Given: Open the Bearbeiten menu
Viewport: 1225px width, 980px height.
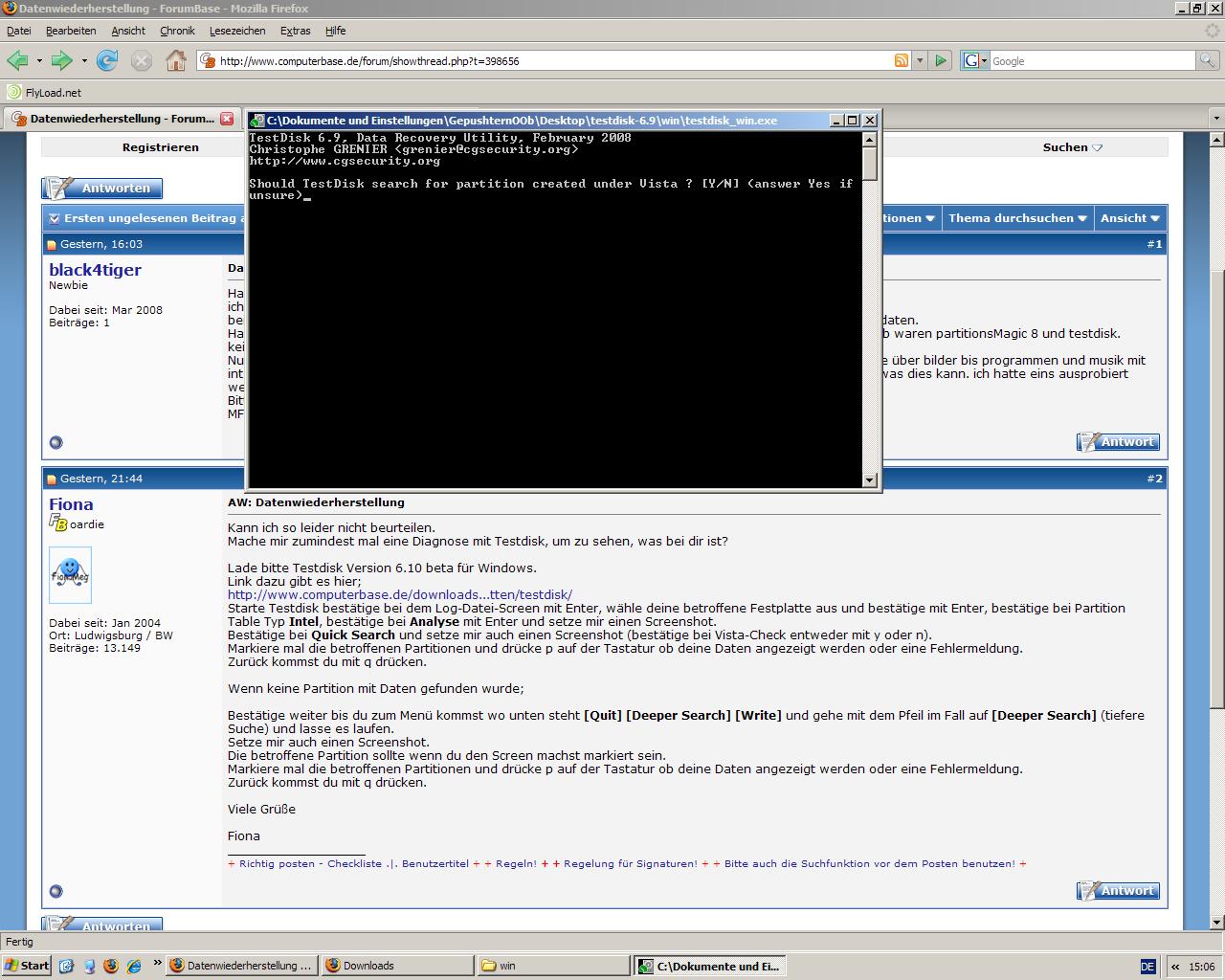Looking at the screenshot, I should [x=71, y=31].
